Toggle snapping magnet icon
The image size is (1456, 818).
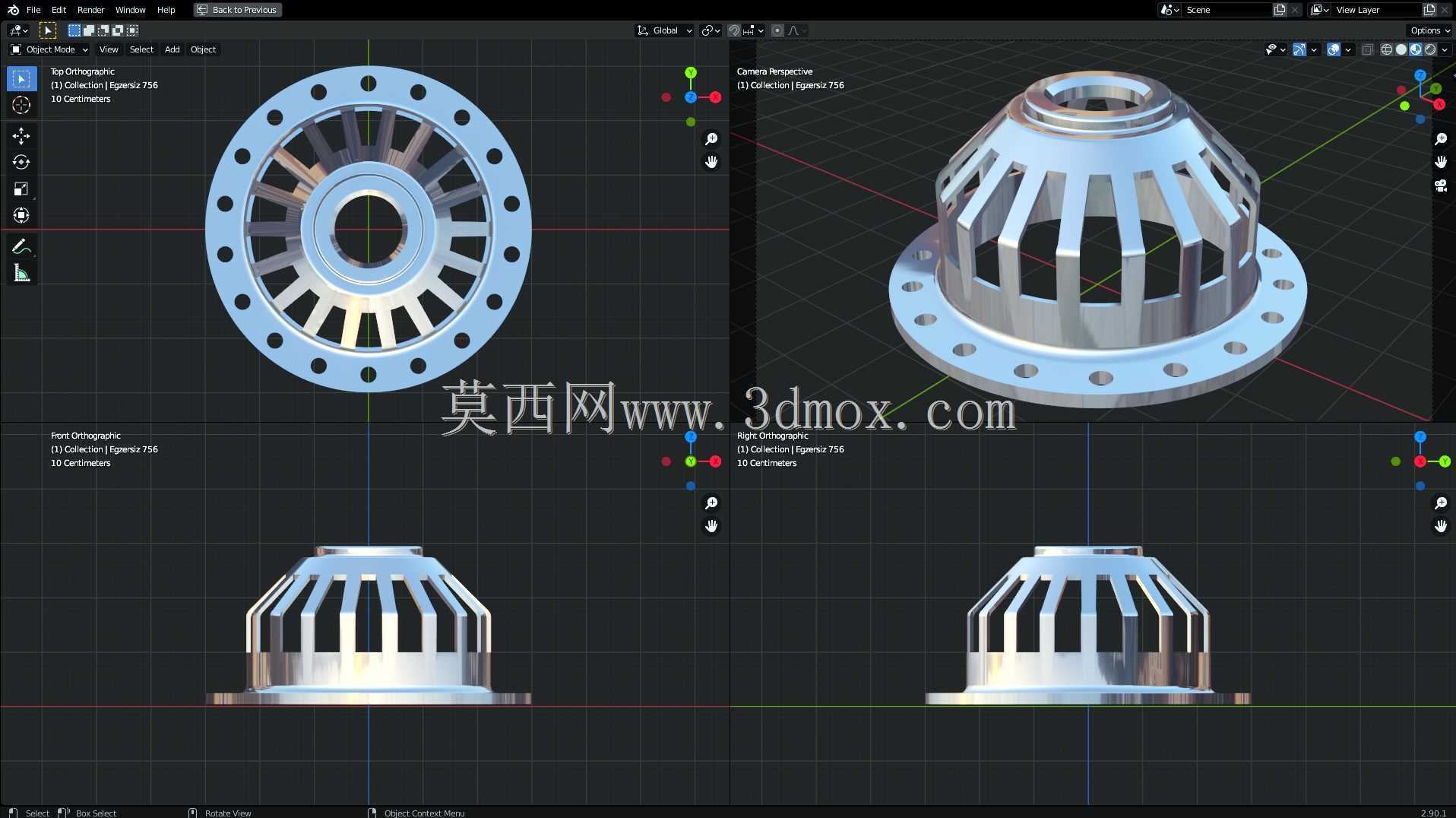[x=734, y=30]
